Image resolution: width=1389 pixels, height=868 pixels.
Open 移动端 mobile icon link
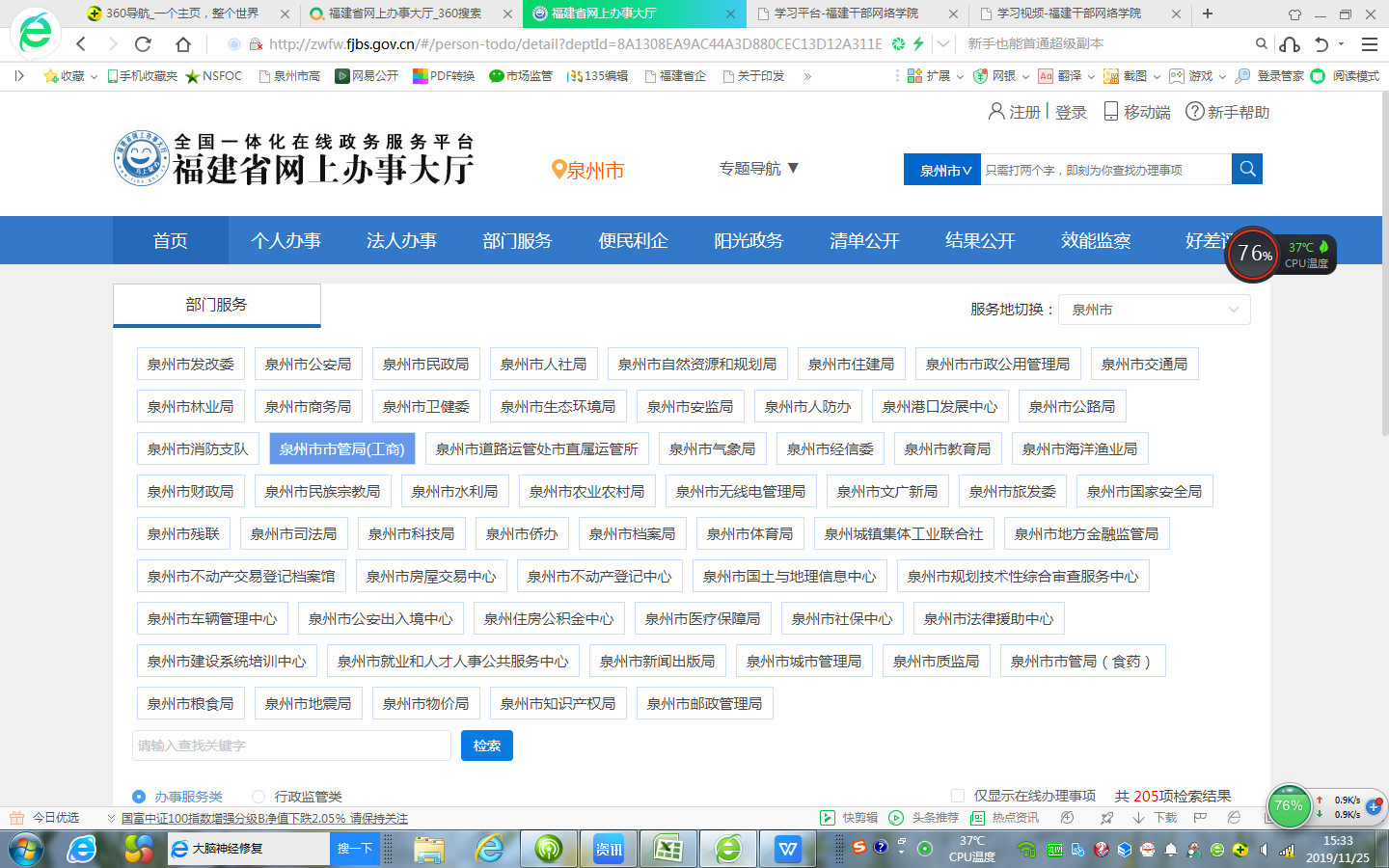point(1111,112)
